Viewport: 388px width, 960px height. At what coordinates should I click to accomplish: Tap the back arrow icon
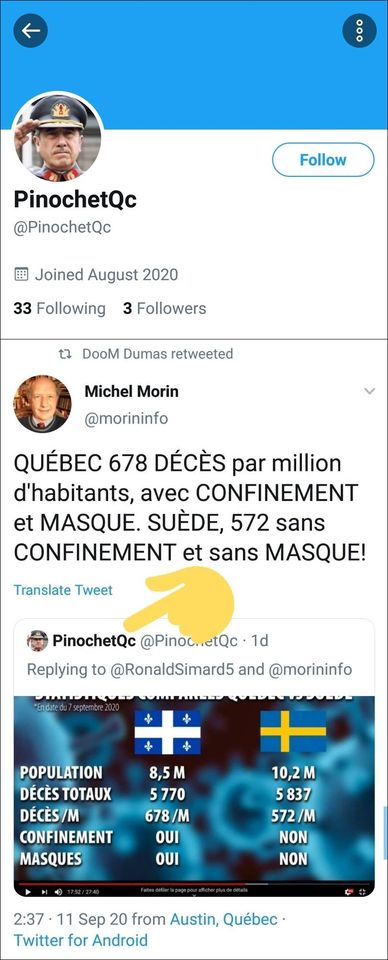31,31
